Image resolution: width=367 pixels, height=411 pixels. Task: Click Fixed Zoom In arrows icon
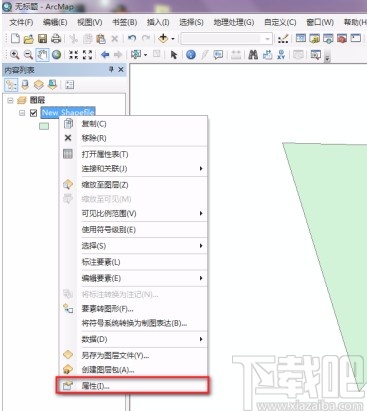(73, 54)
